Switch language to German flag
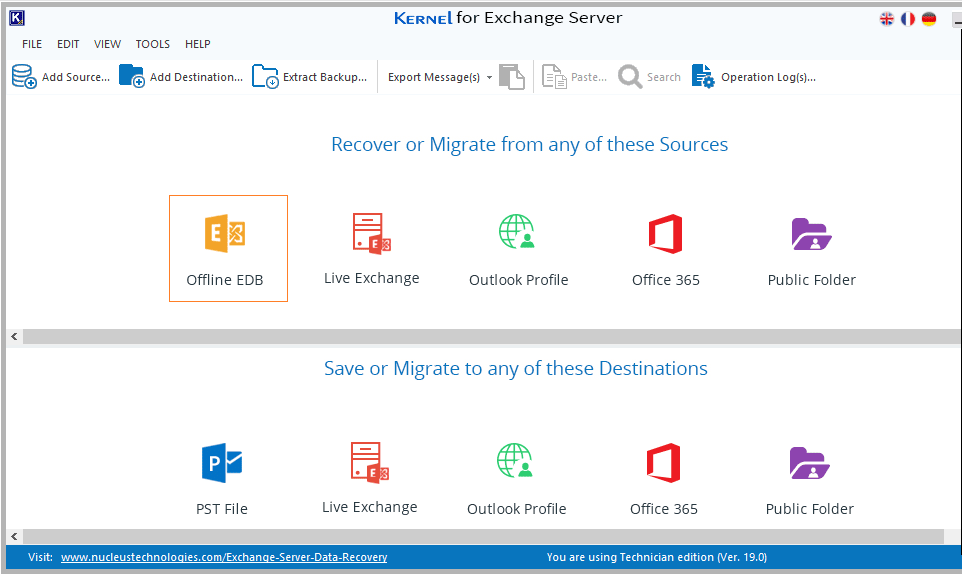Image resolution: width=962 pixels, height=574 pixels. click(929, 19)
